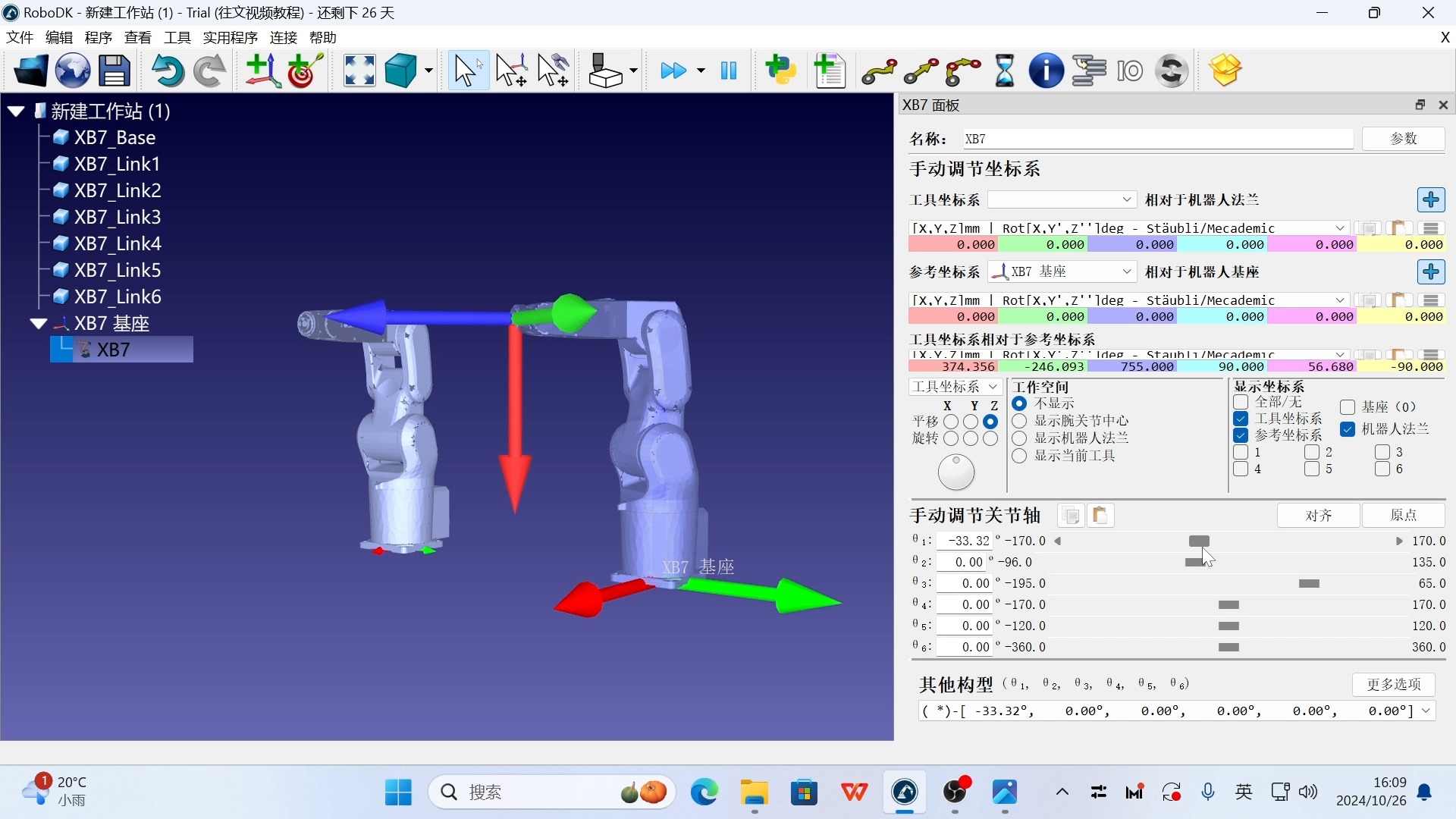The width and height of the screenshot is (1456, 819).
Task: Open the 程序 menu
Action: click(98, 38)
